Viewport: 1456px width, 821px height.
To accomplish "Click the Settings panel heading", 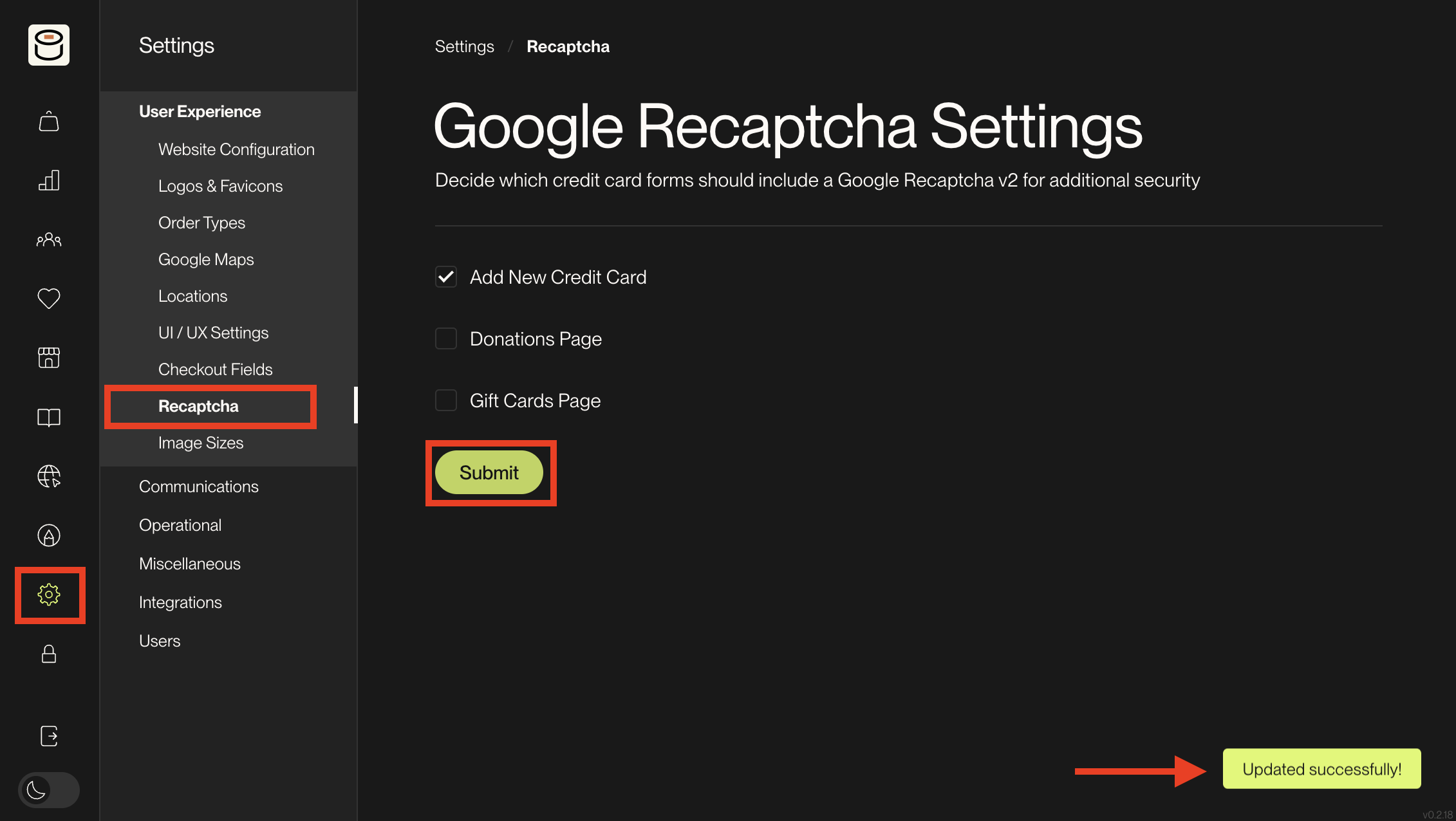I will 176,45.
